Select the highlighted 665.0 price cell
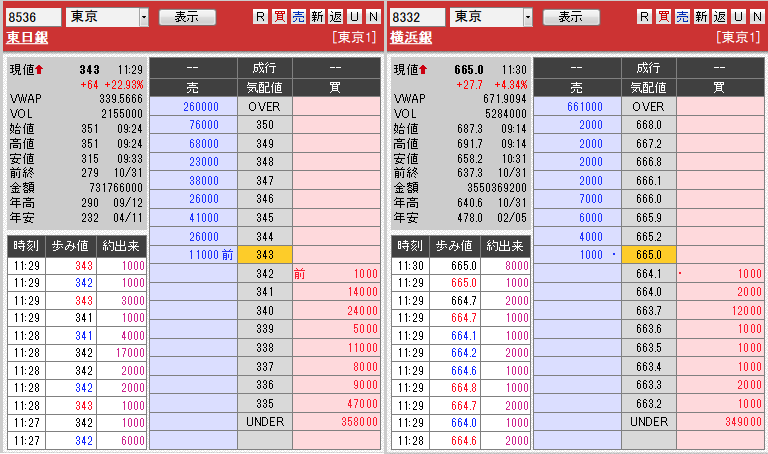 tap(649, 255)
